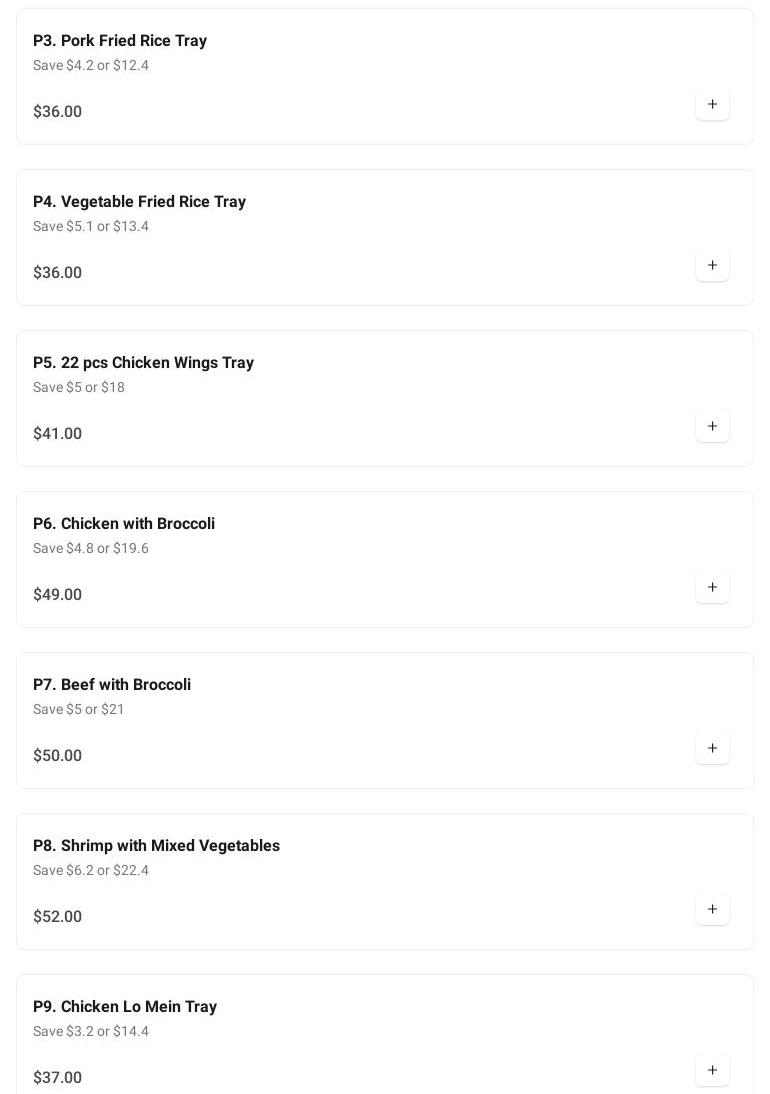Viewport: 770px width, 1094px height.
Task: Select the P9. Chicken Lo Mein Tray title
Action: pos(125,1007)
